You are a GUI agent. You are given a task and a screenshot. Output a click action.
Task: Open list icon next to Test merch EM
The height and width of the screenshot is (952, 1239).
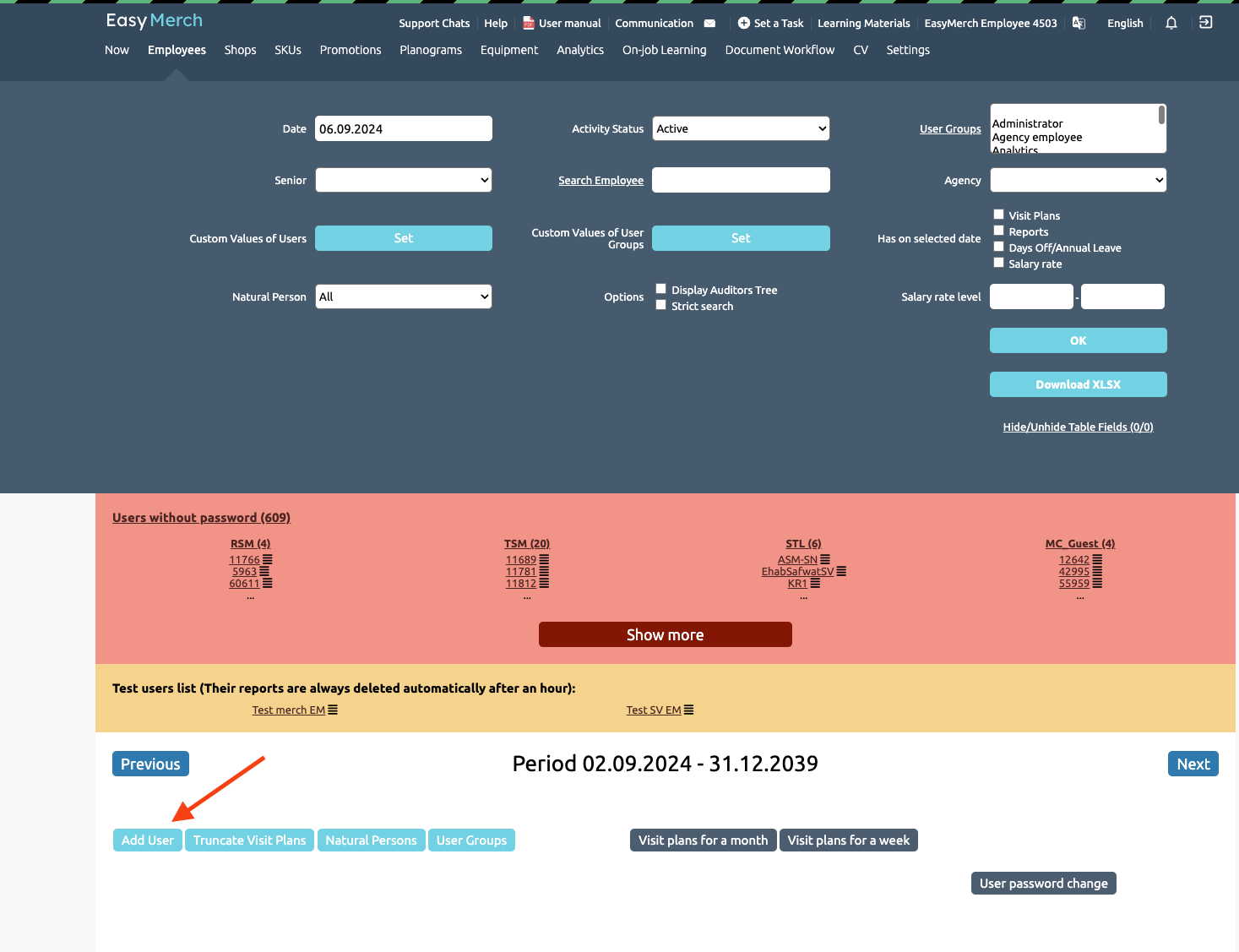click(333, 710)
